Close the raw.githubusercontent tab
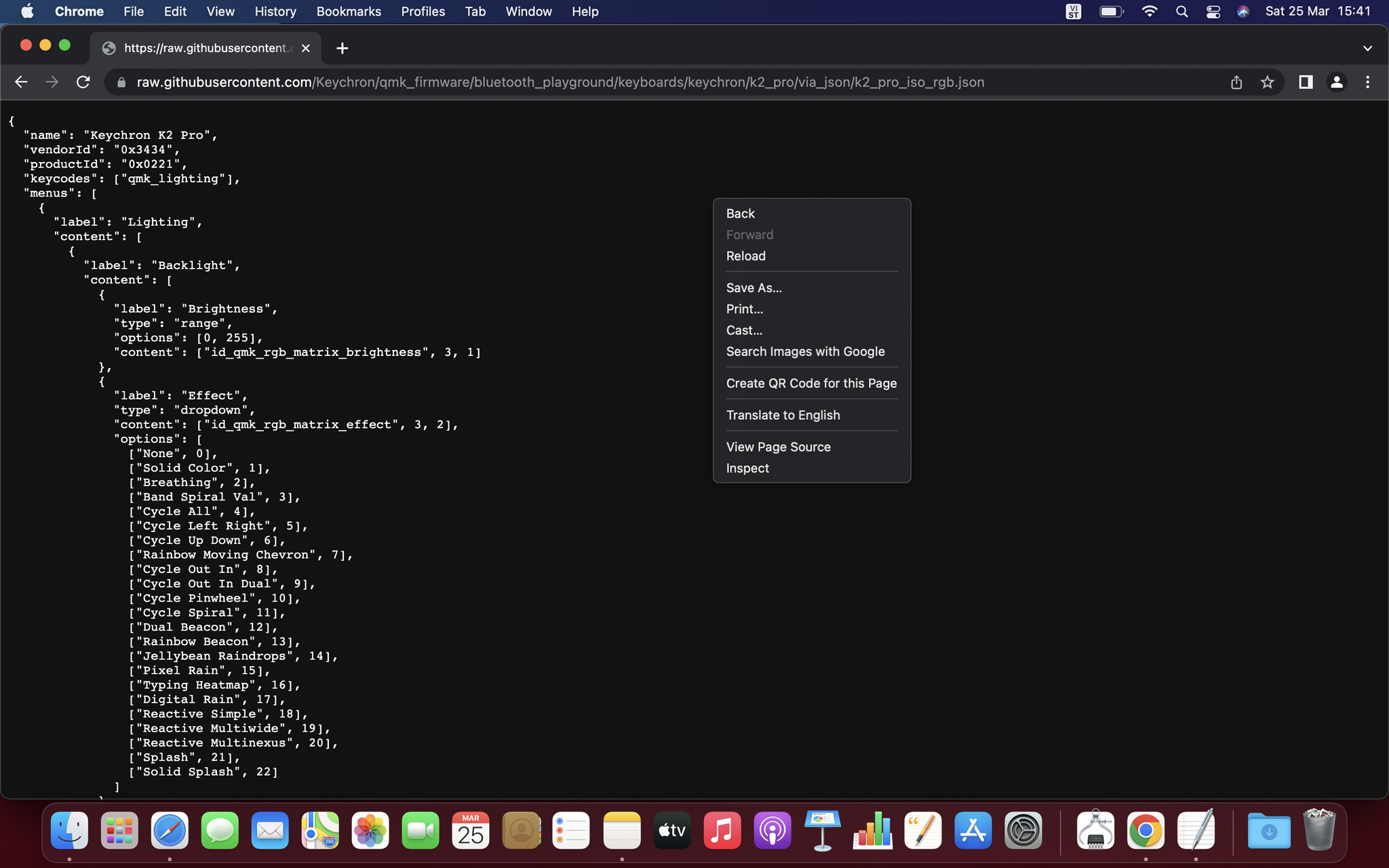The image size is (1389, 868). tap(306, 48)
